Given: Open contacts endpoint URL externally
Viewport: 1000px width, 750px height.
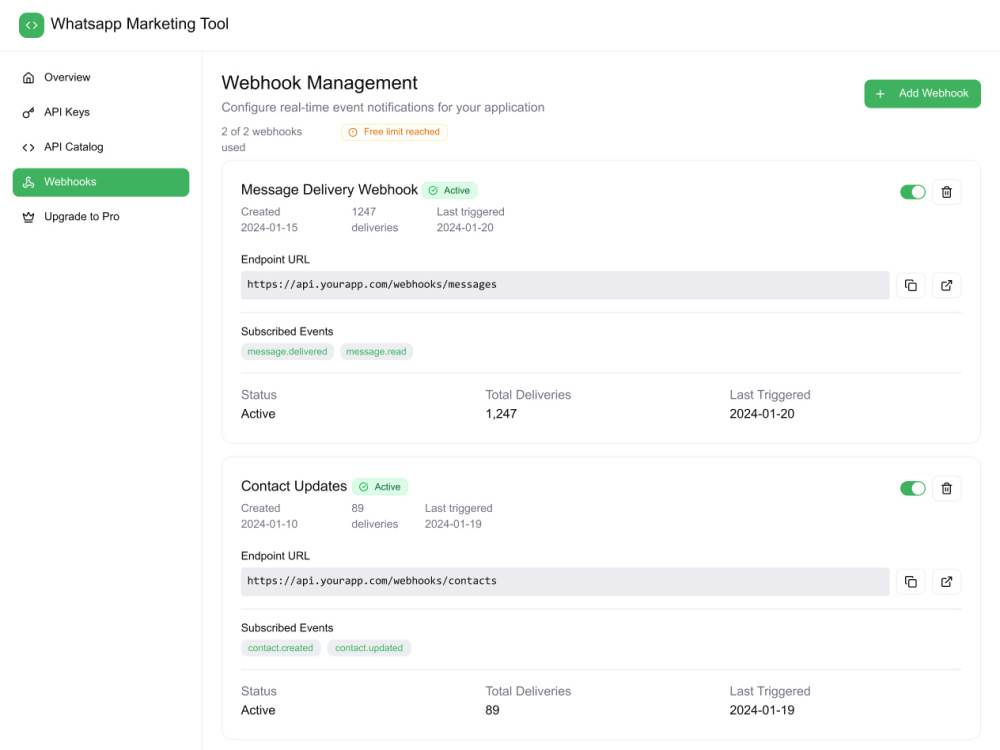Looking at the screenshot, I should click(x=946, y=582).
